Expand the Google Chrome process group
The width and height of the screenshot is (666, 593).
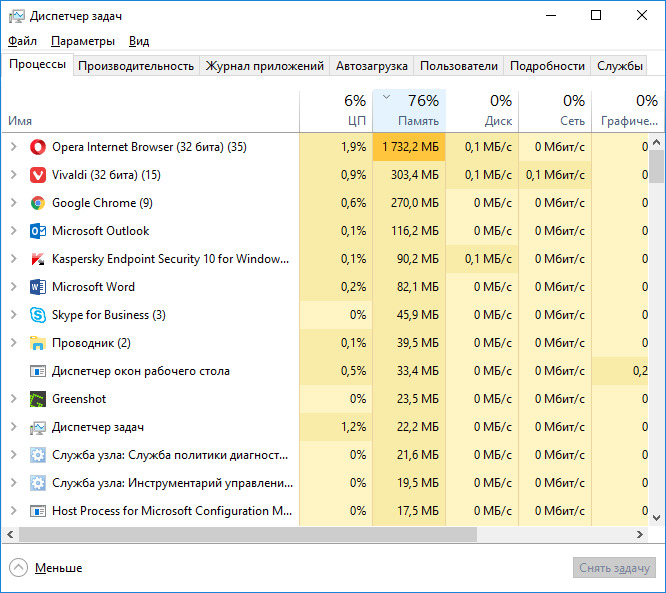14,203
